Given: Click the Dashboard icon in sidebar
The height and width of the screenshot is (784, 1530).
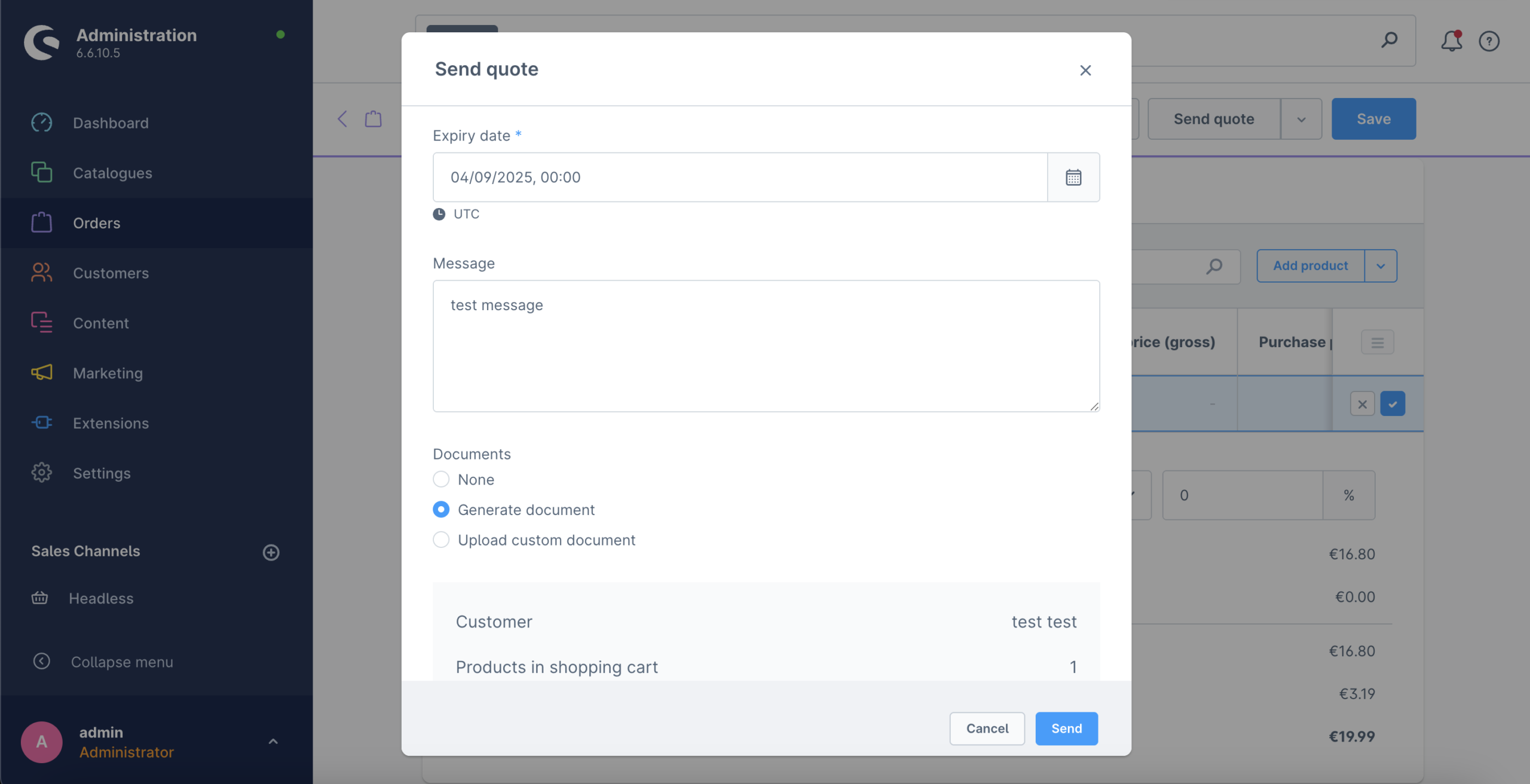Looking at the screenshot, I should tap(42, 123).
